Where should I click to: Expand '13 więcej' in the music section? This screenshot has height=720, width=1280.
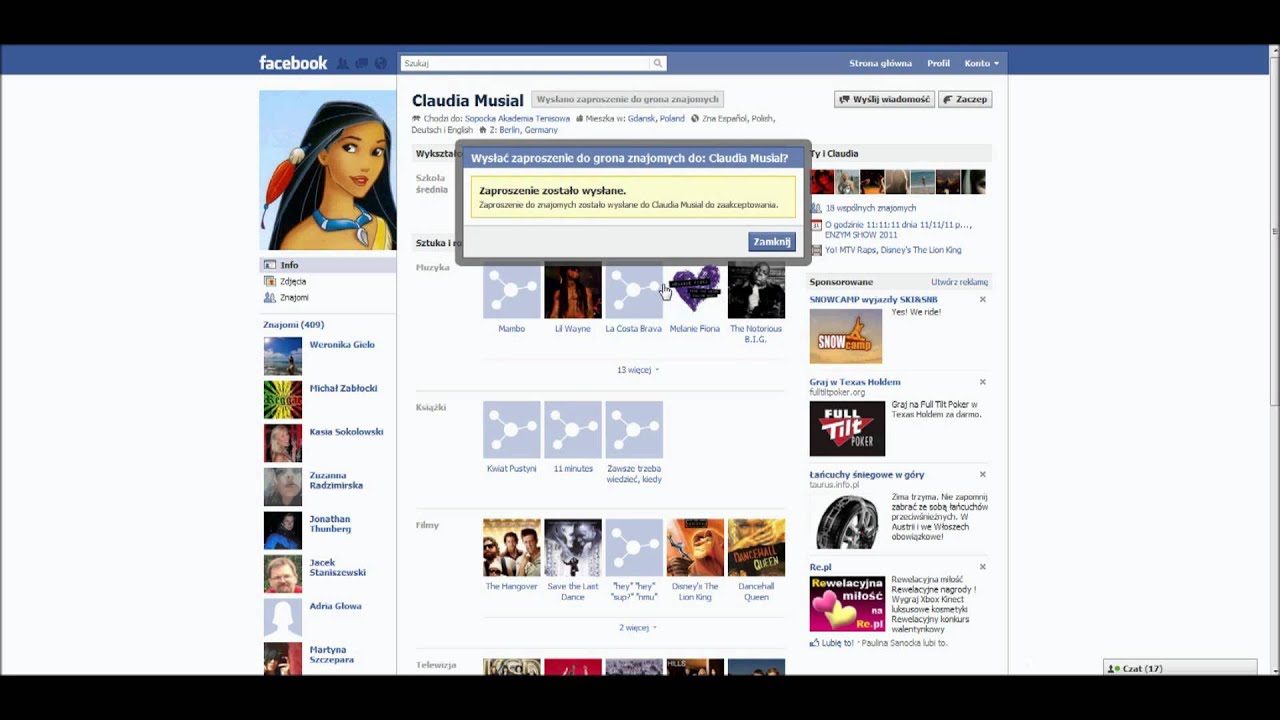pyautogui.click(x=637, y=370)
